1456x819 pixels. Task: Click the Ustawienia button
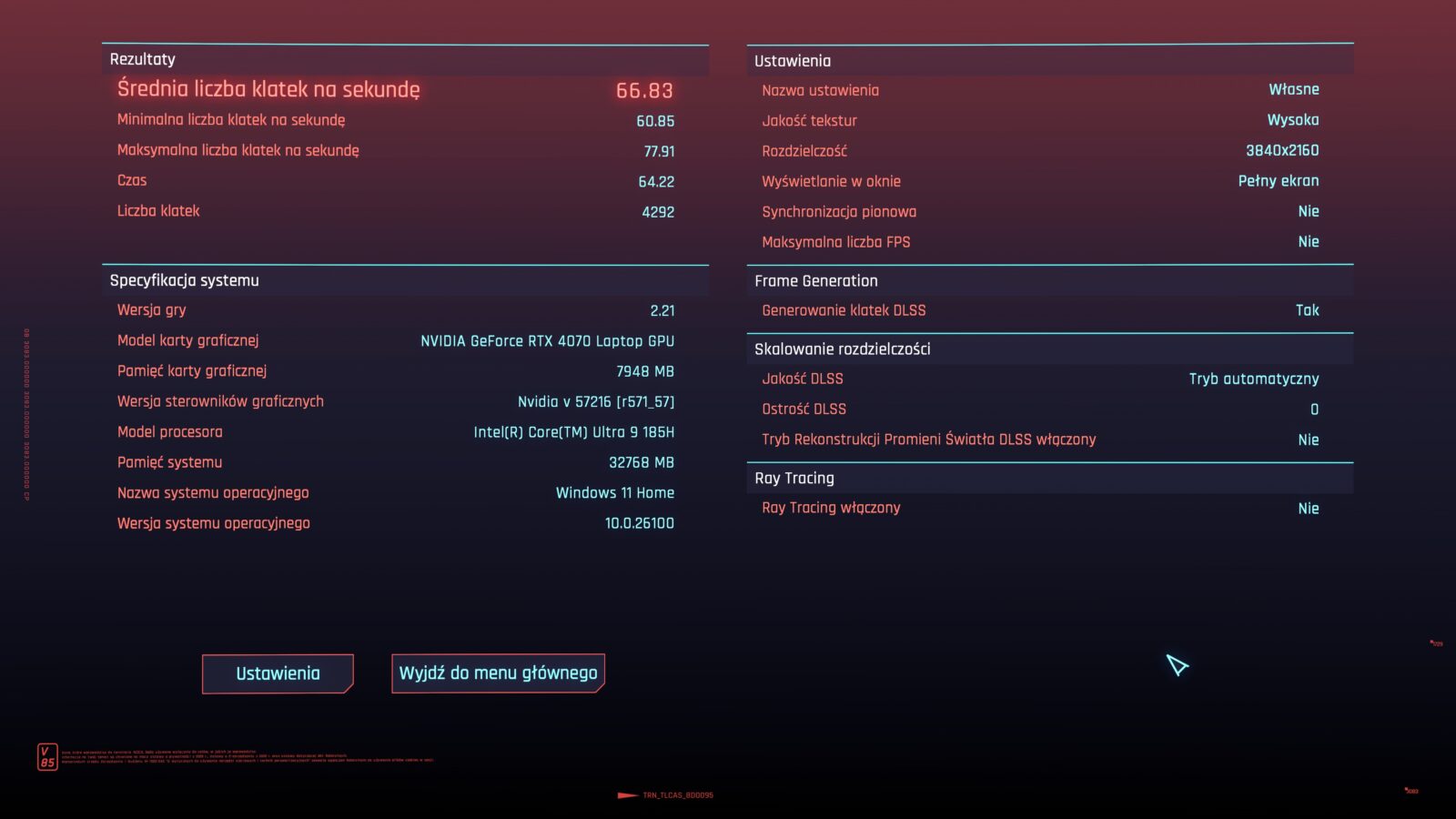[x=278, y=673]
